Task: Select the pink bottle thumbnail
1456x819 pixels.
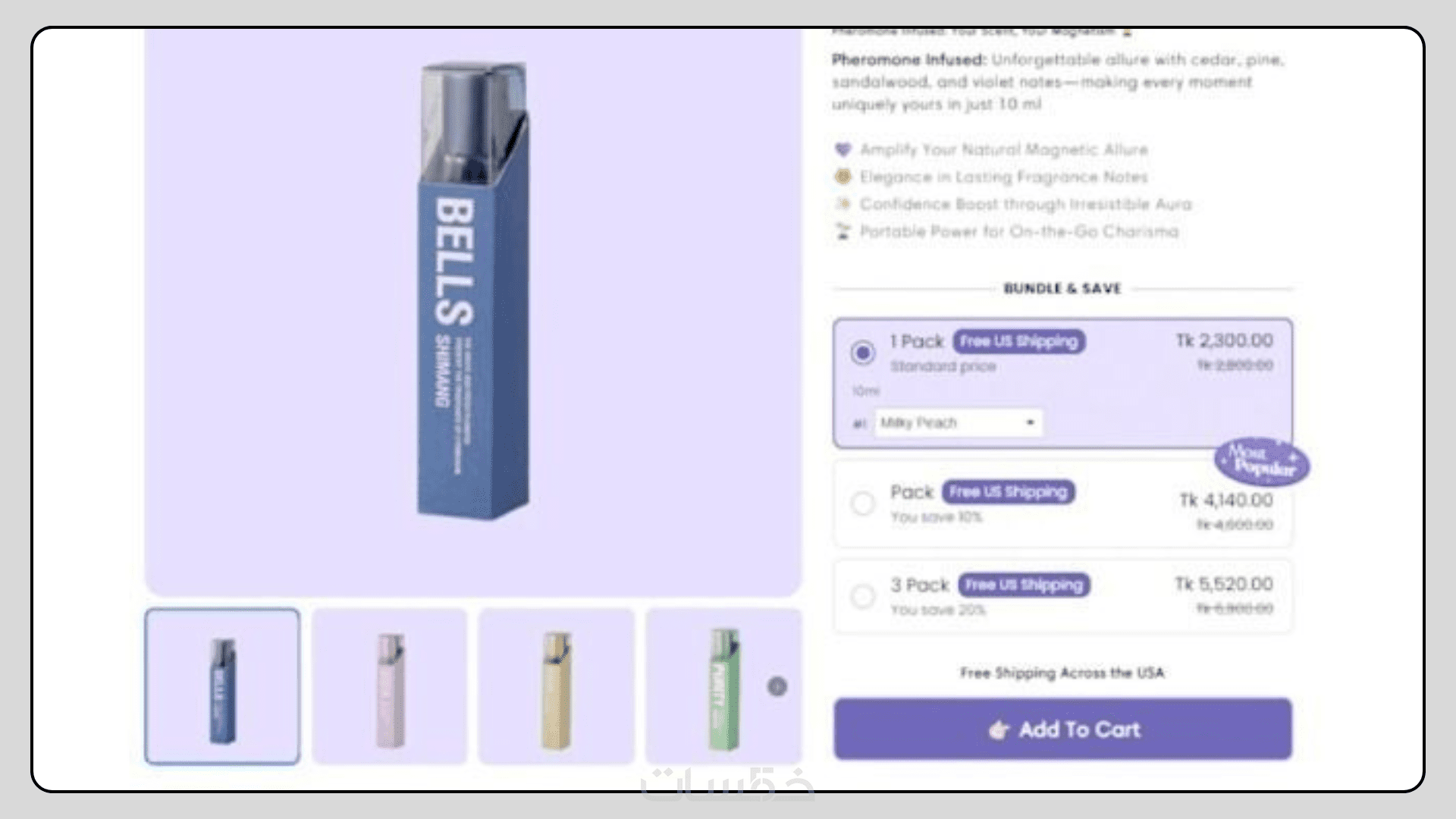Action: 389,686
